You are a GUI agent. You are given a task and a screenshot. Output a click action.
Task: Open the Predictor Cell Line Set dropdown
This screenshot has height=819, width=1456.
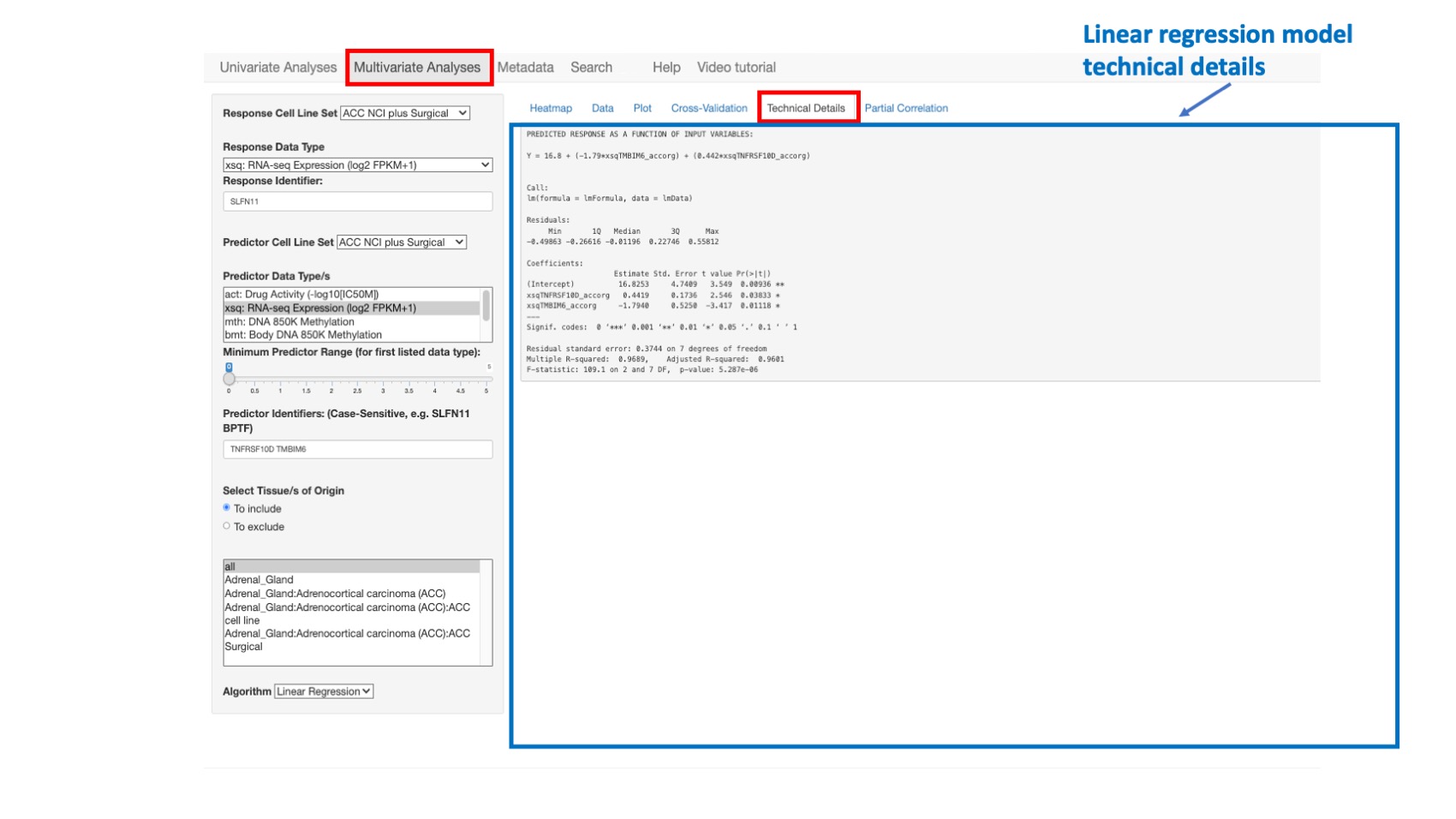[x=401, y=242]
